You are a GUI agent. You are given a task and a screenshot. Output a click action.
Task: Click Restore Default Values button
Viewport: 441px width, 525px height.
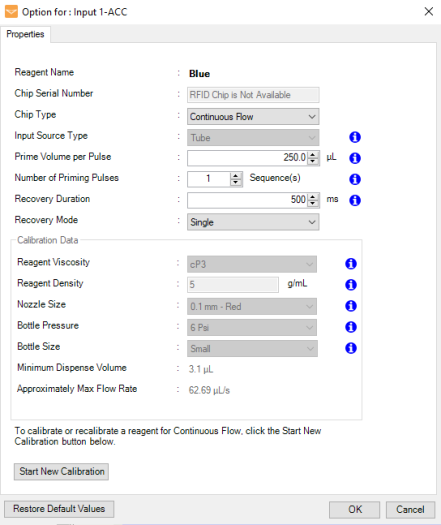(59, 509)
